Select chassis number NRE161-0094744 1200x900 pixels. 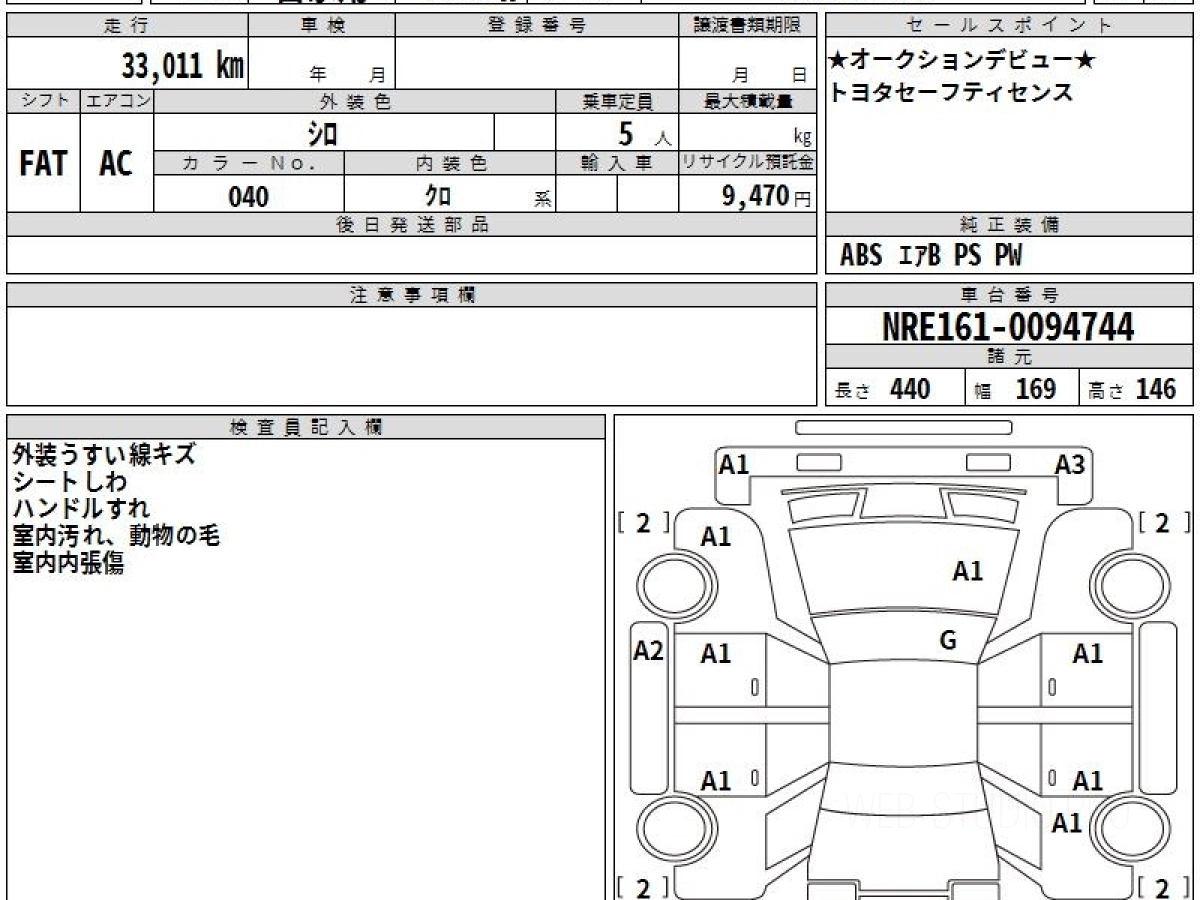pyautogui.click(x=1008, y=326)
